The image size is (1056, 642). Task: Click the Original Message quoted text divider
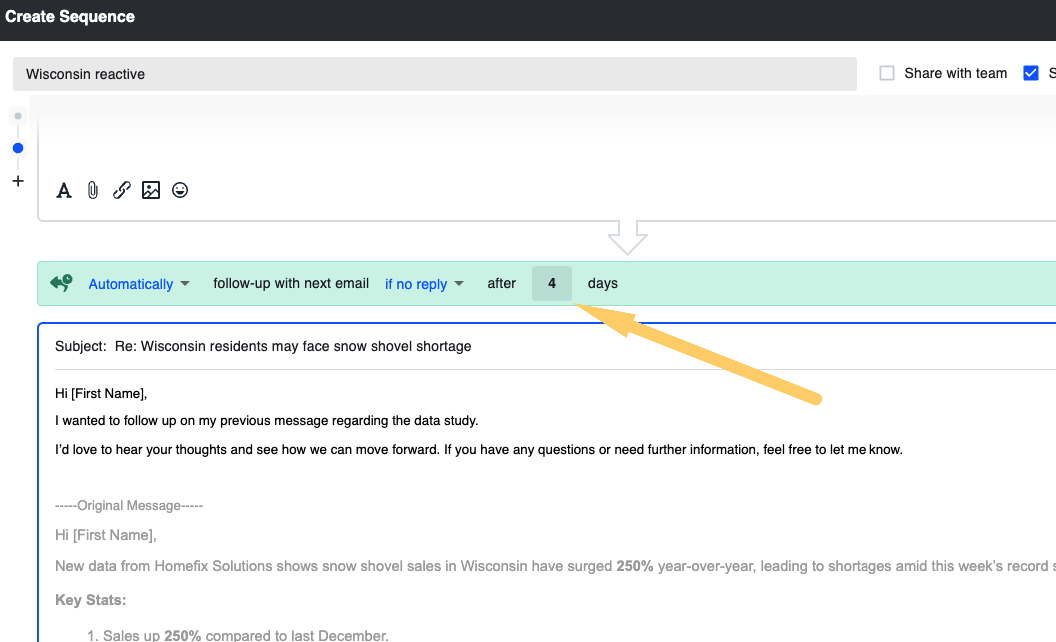tap(129, 506)
